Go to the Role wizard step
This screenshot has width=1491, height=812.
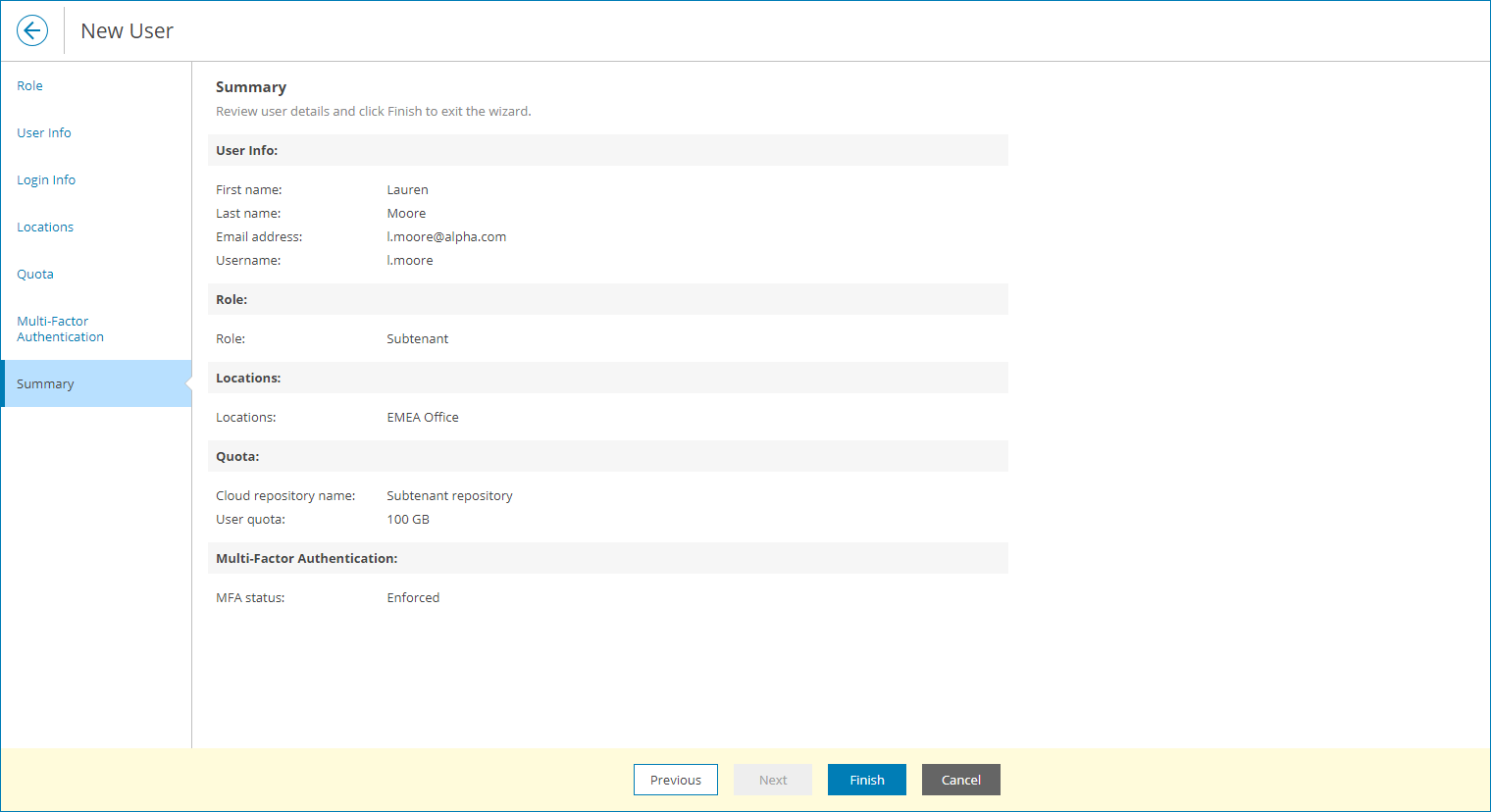[29, 85]
